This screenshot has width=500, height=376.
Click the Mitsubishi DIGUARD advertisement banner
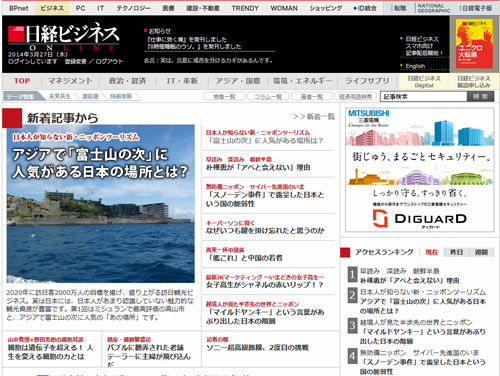419,170
